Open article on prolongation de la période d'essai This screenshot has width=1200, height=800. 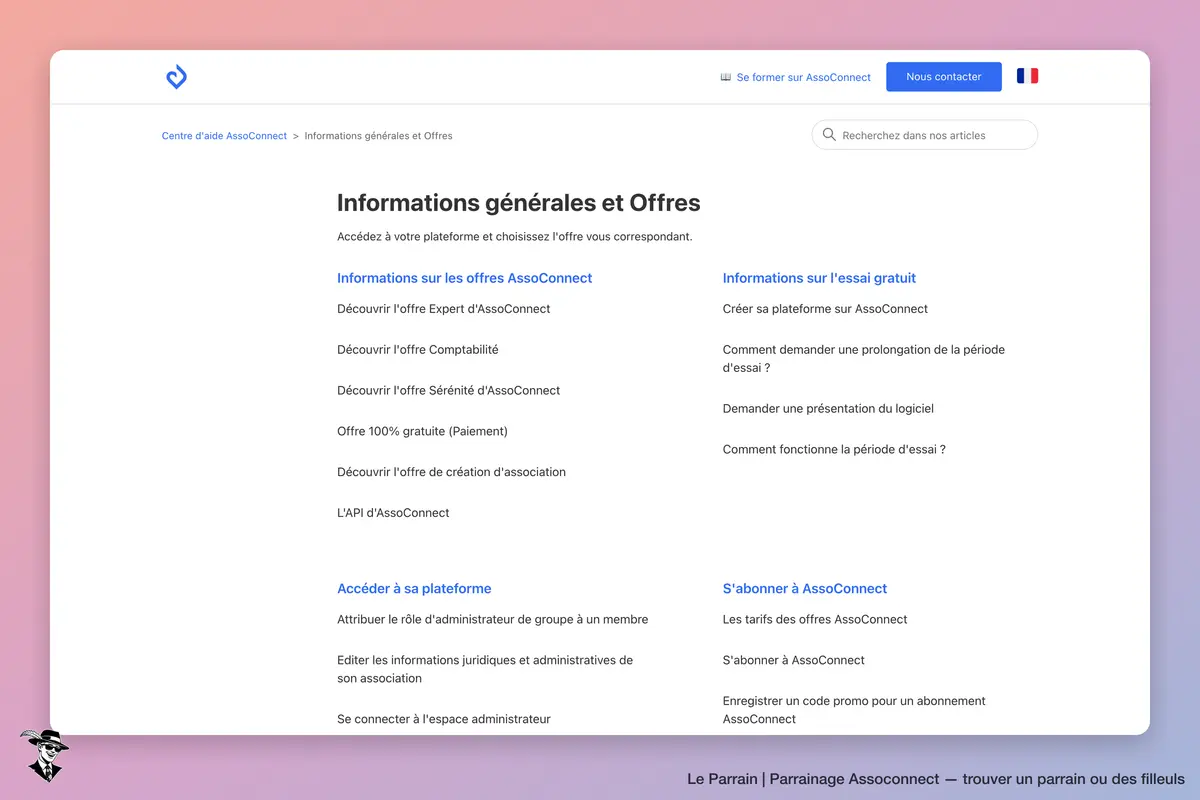point(864,359)
